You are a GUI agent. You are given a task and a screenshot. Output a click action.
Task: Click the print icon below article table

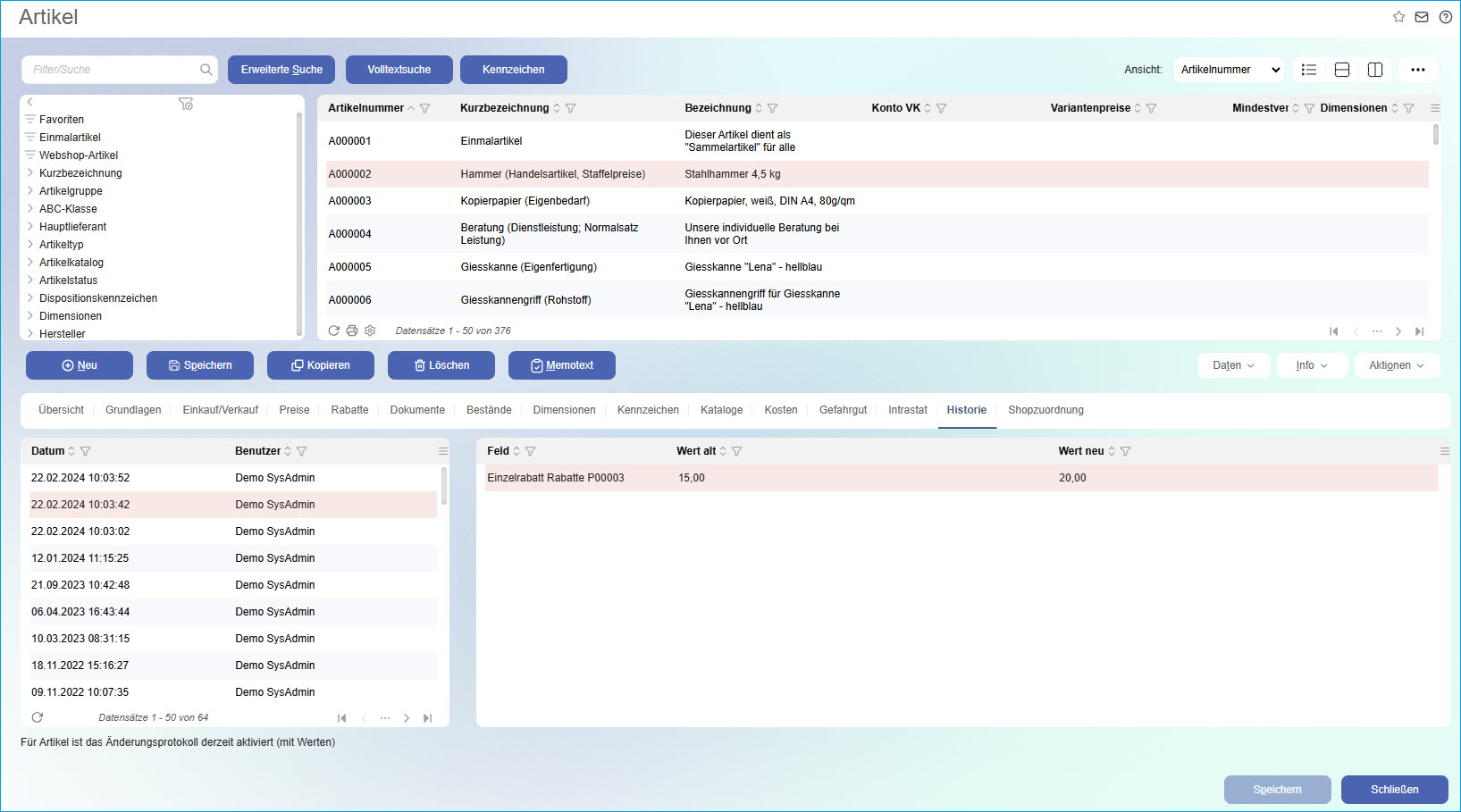coord(352,331)
